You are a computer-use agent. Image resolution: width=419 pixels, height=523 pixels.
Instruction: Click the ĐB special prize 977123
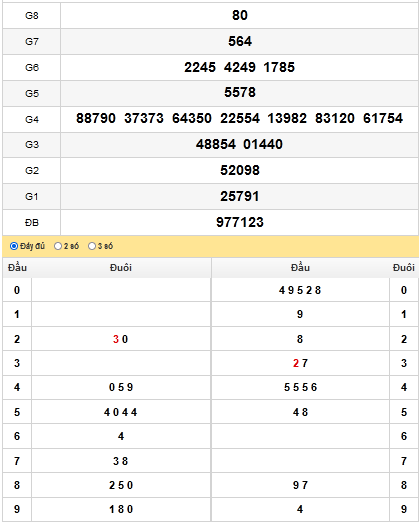point(240,222)
